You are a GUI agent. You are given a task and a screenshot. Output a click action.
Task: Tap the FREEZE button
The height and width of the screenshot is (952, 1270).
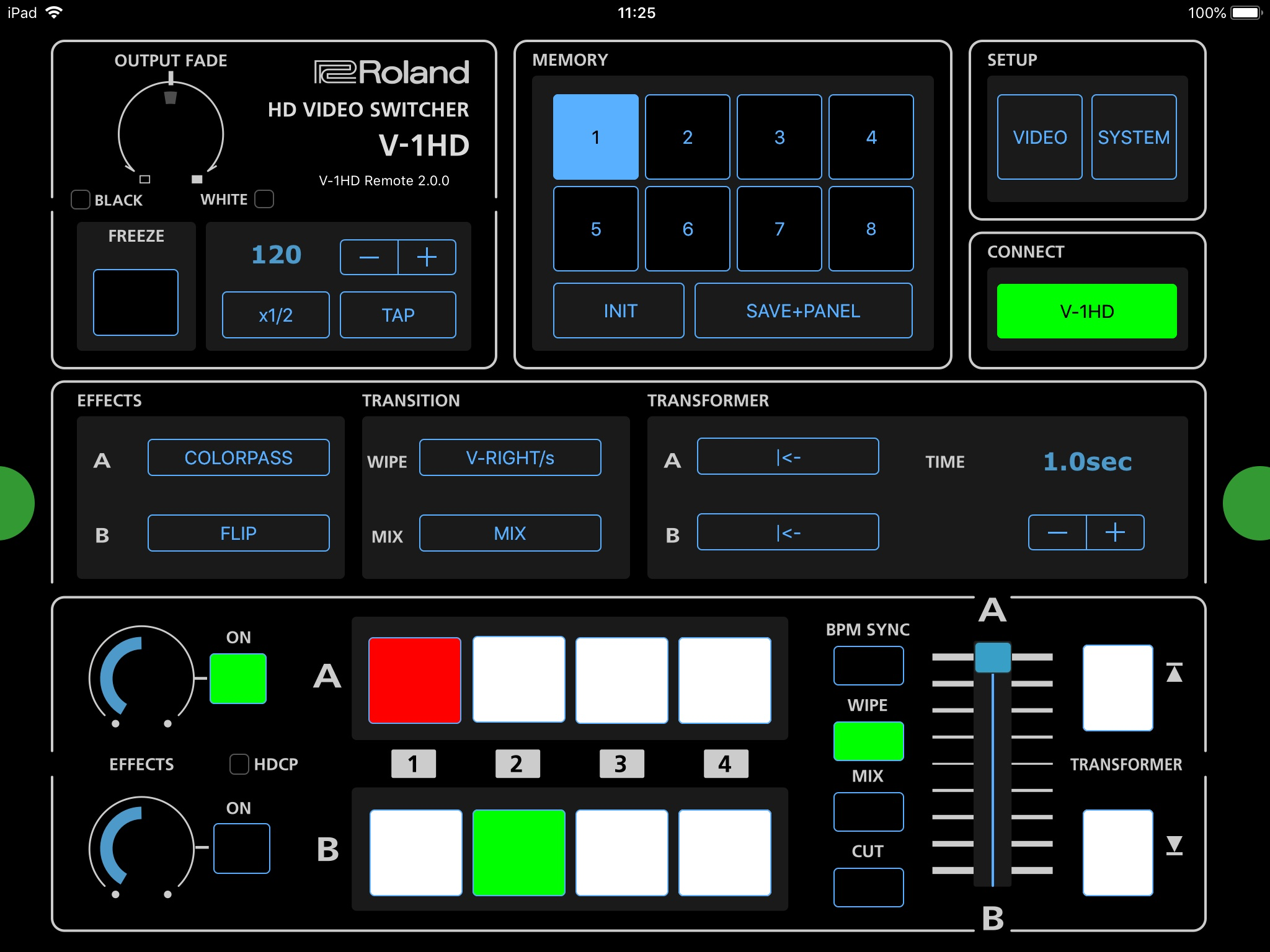pyautogui.click(x=136, y=302)
